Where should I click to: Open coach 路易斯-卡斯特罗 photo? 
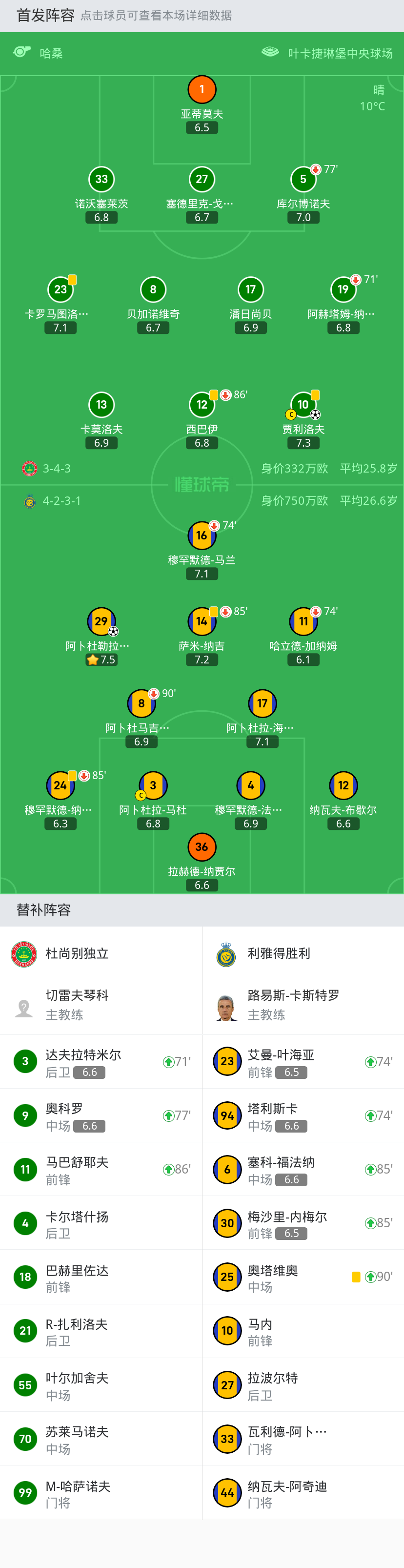[x=227, y=1008]
